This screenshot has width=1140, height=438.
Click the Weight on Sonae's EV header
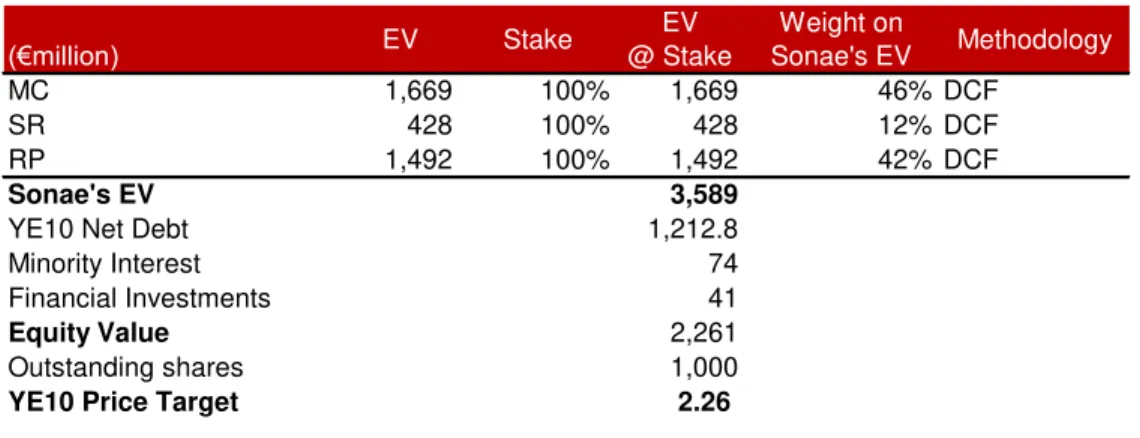click(x=840, y=39)
